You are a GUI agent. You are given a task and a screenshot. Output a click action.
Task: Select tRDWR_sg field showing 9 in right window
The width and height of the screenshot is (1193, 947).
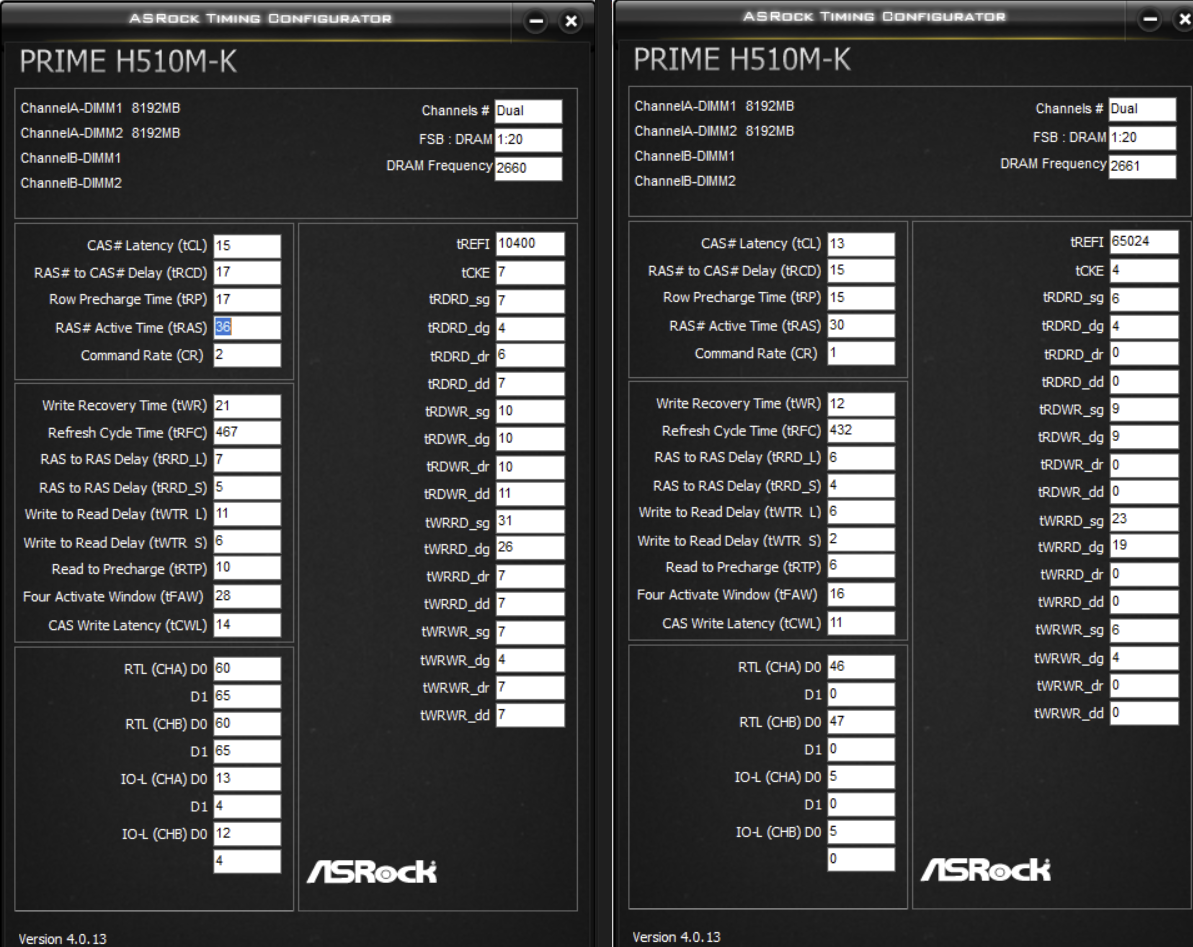coord(1144,409)
